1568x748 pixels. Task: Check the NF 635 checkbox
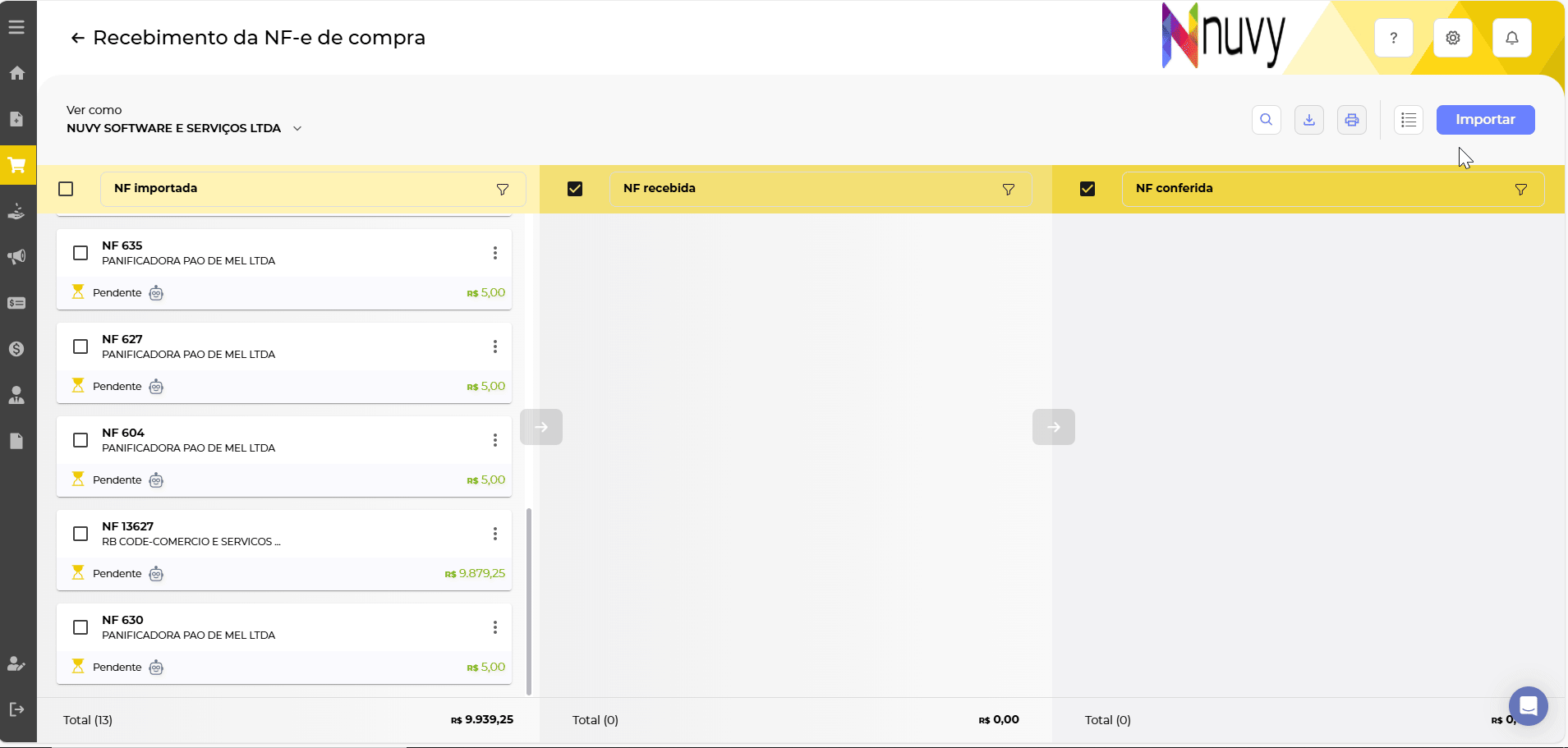pos(80,253)
